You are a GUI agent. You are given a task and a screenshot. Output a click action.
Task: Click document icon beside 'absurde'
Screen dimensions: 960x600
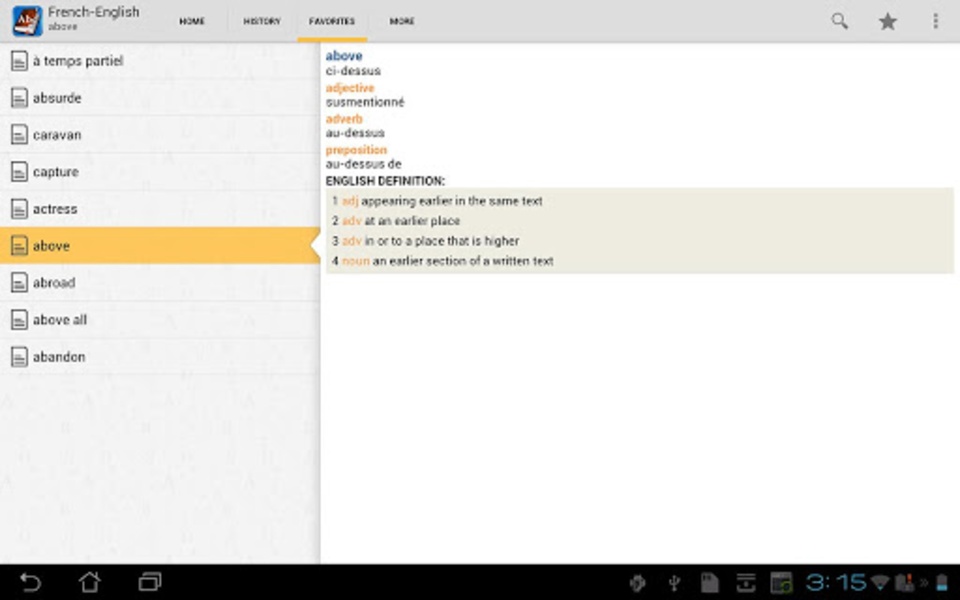[20, 98]
